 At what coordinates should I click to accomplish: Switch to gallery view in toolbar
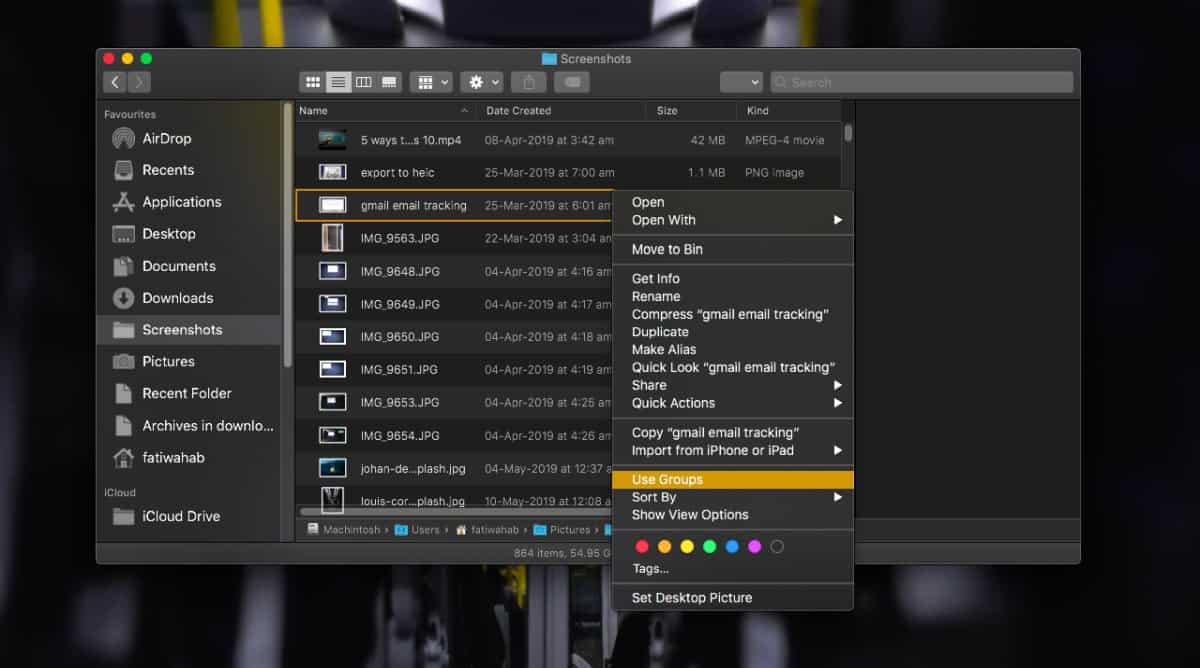(389, 82)
